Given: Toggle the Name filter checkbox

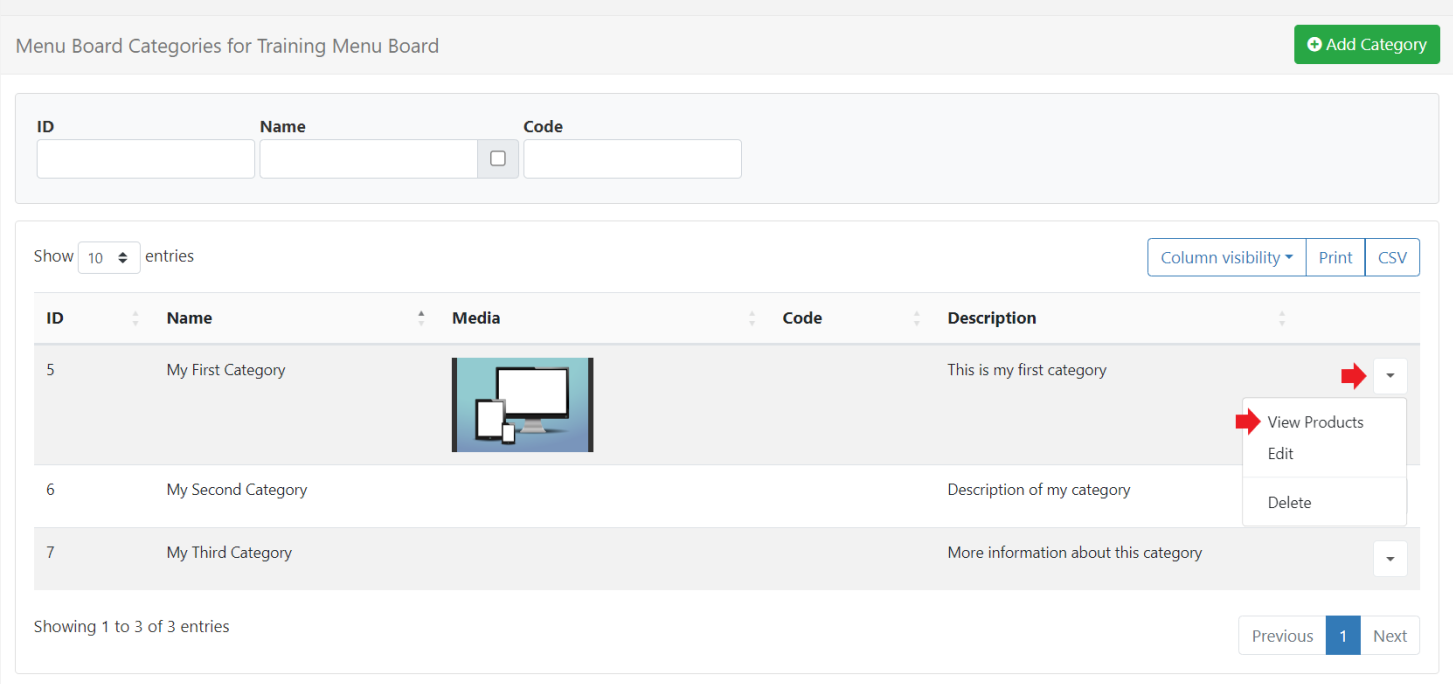Looking at the screenshot, I should pyautogui.click(x=498, y=159).
